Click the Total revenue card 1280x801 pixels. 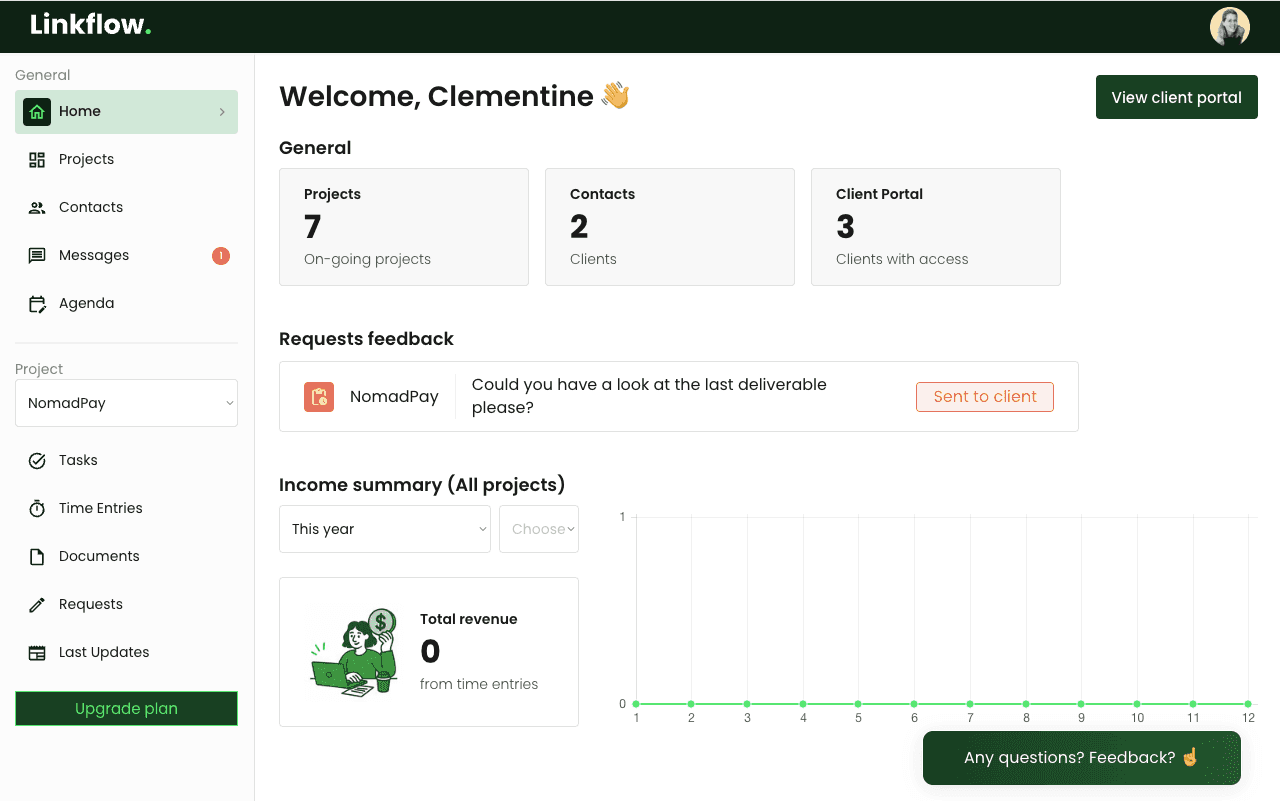[x=429, y=652]
